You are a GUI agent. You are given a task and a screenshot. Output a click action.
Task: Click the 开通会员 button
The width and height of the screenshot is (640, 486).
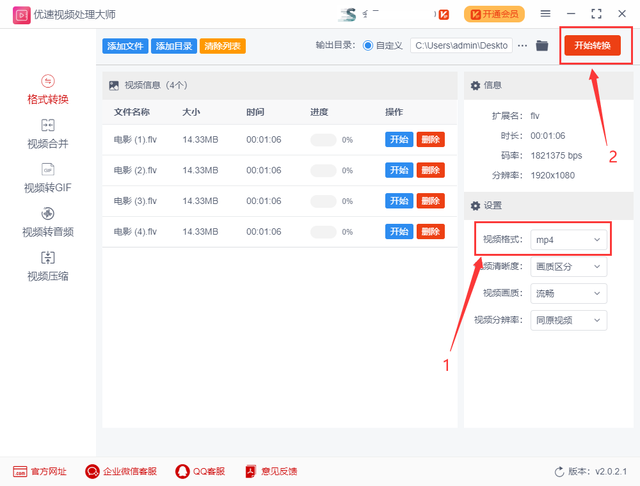[x=494, y=14]
